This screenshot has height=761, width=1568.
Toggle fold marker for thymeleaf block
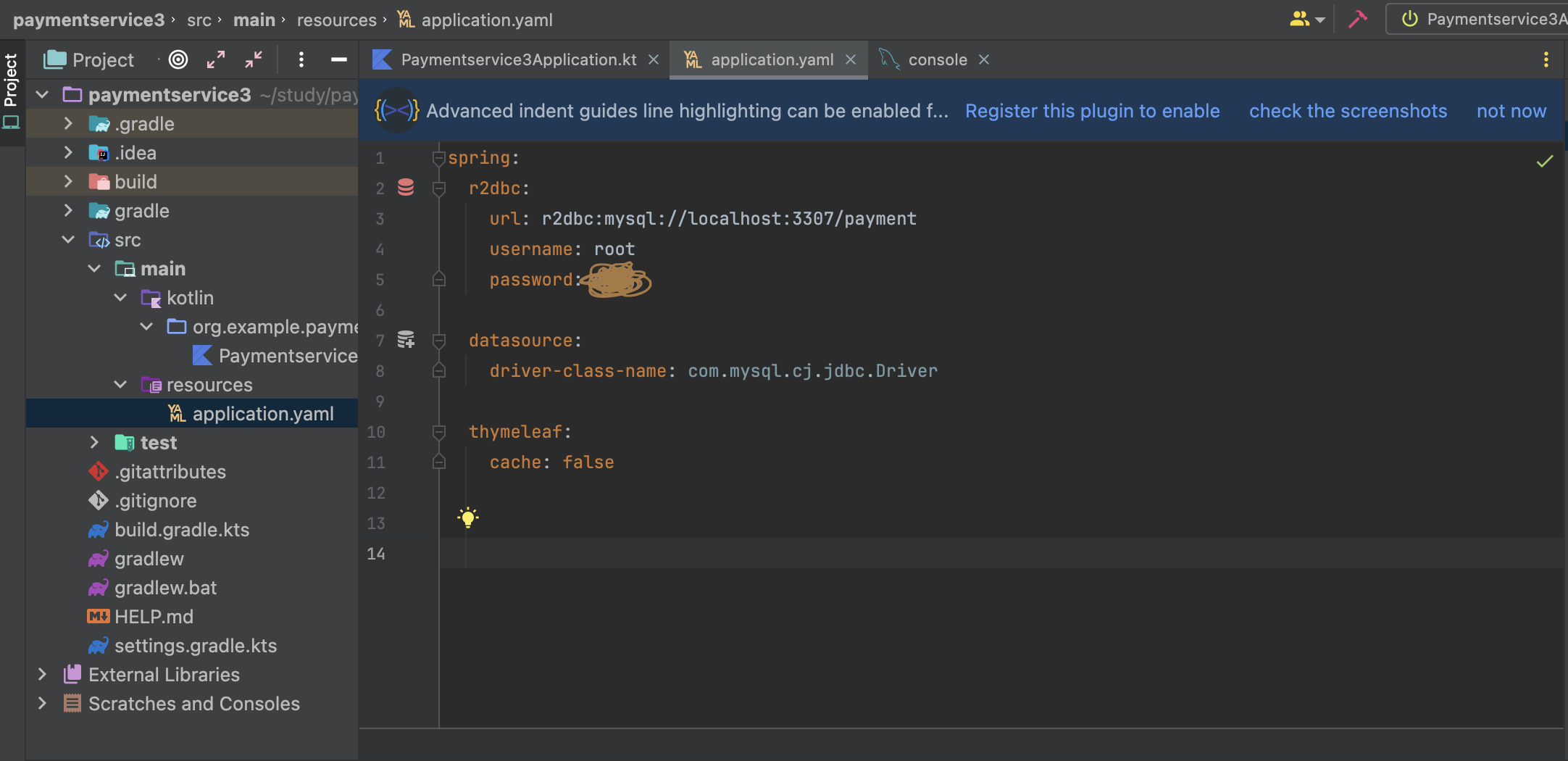click(438, 432)
